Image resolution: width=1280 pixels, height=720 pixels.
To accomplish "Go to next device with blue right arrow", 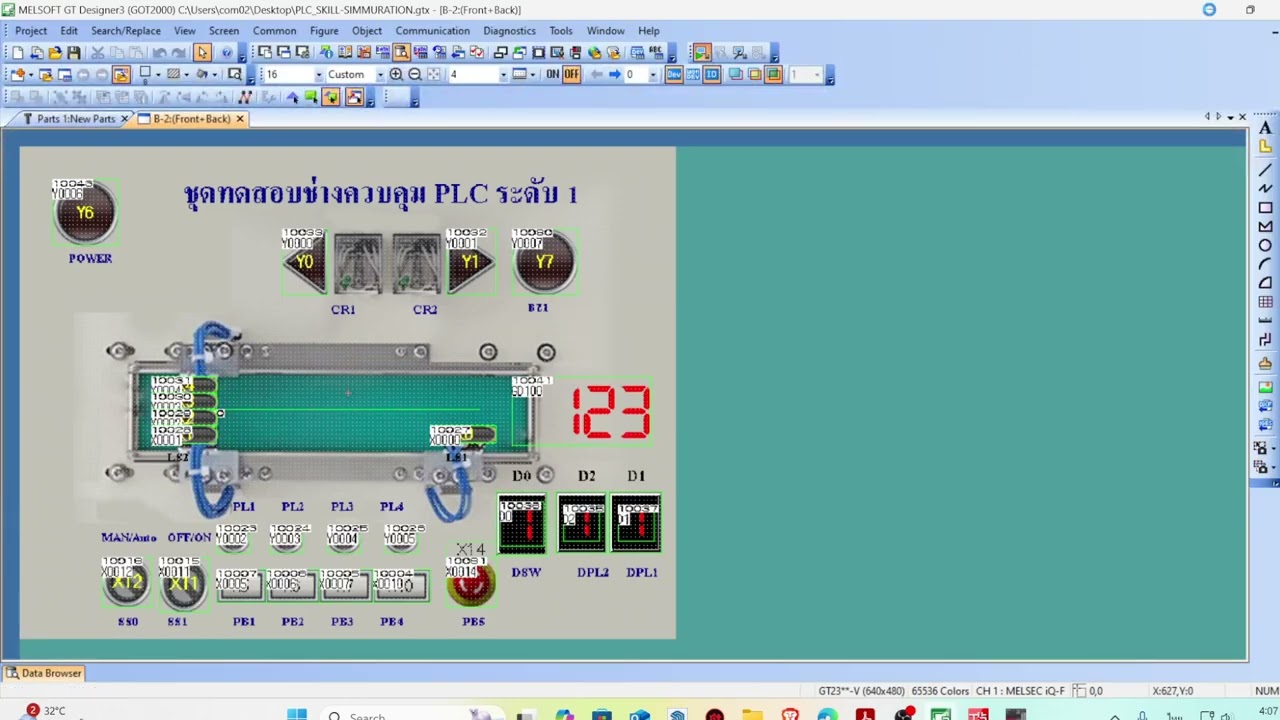I will pyautogui.click(x=614, y=75).
